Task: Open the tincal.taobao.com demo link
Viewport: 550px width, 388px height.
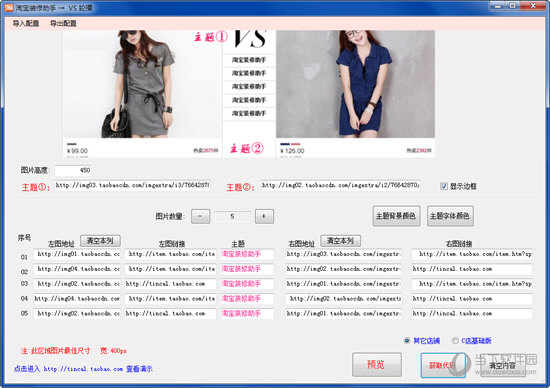Action: (83, 369)
